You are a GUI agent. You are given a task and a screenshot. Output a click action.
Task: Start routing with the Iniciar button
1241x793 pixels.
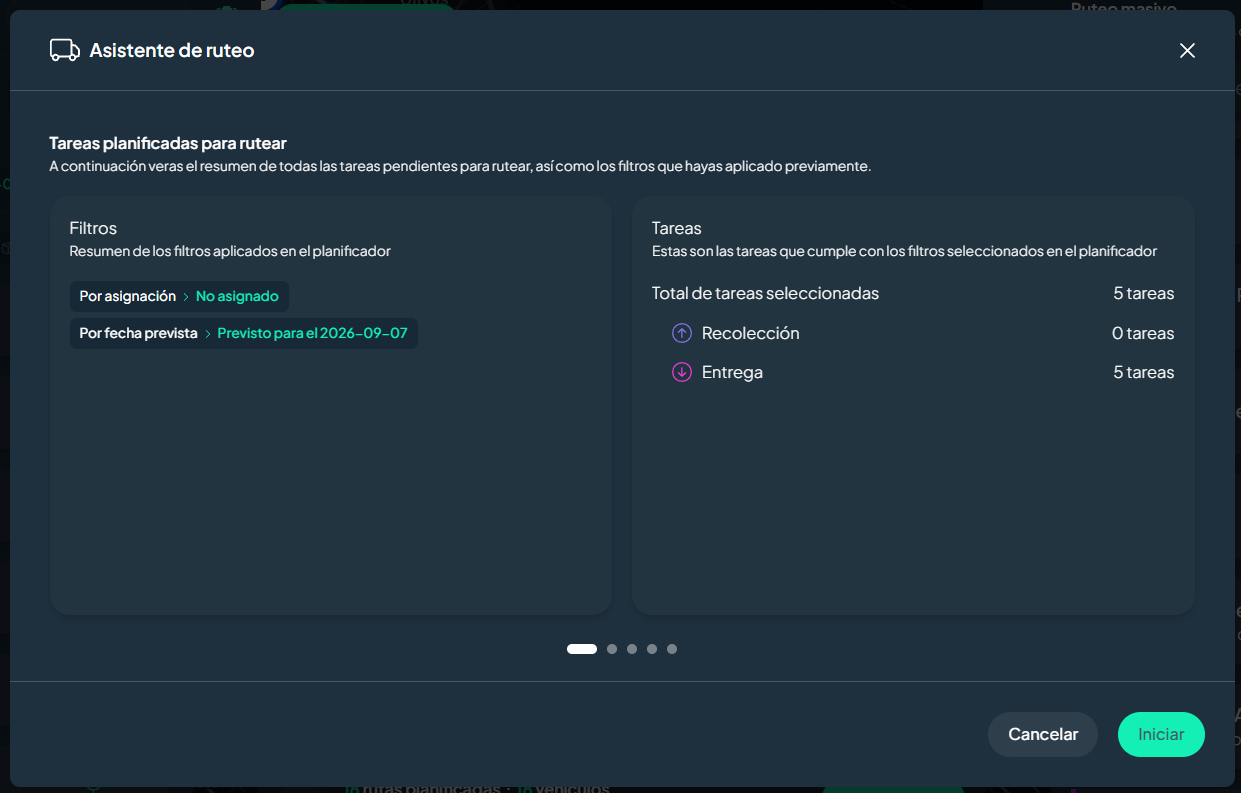(1161, 734)
